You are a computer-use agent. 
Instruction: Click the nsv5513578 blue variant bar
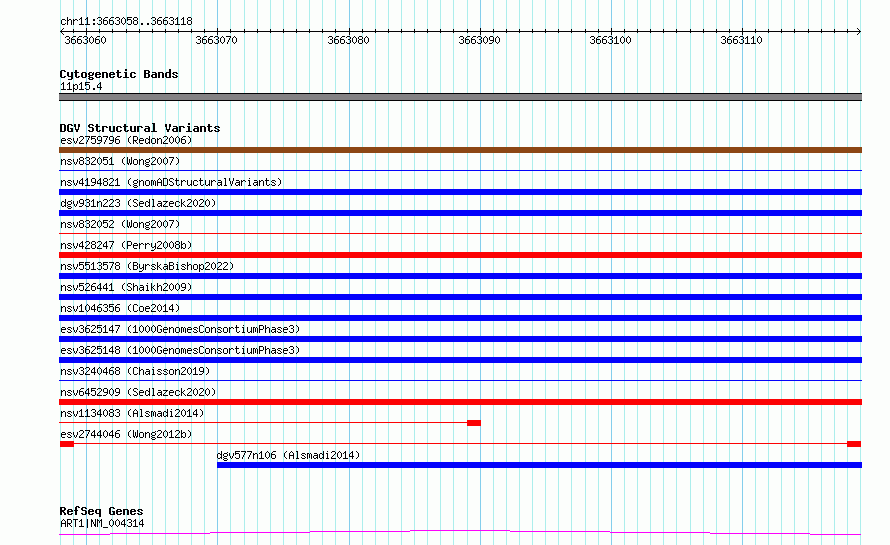(x=460, y=276)
